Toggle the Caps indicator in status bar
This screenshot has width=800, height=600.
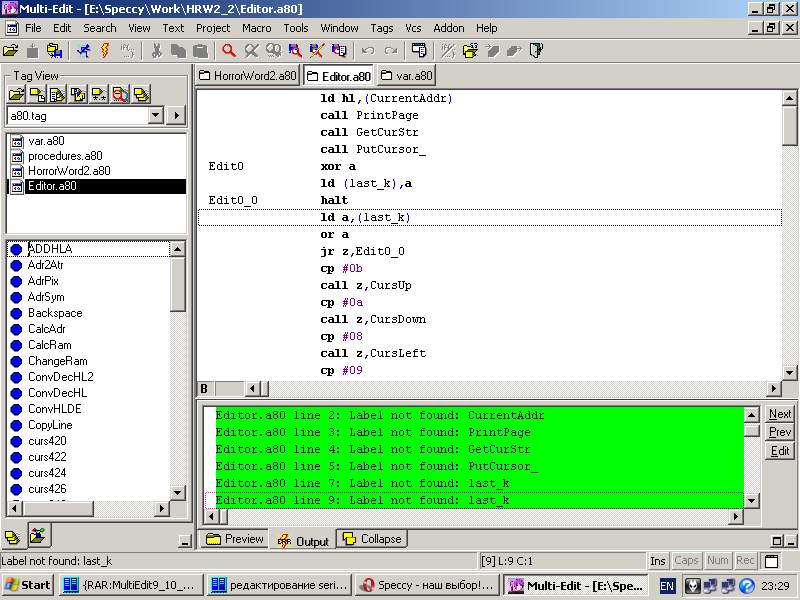click(x=687, y=561)
